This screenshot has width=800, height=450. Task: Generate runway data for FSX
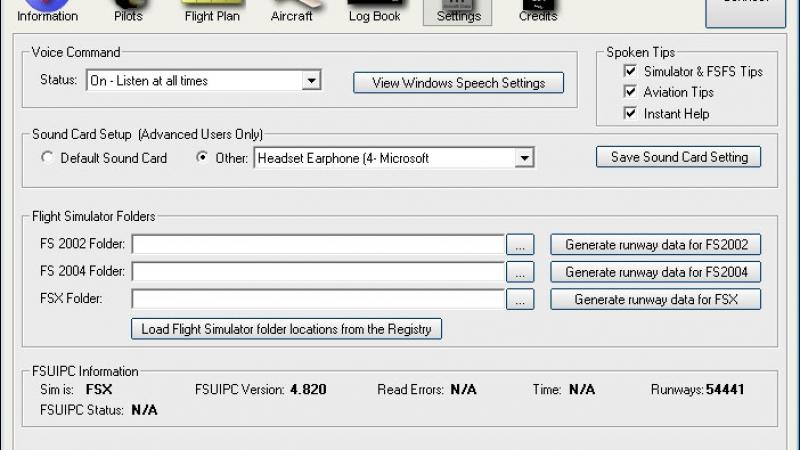656,299
